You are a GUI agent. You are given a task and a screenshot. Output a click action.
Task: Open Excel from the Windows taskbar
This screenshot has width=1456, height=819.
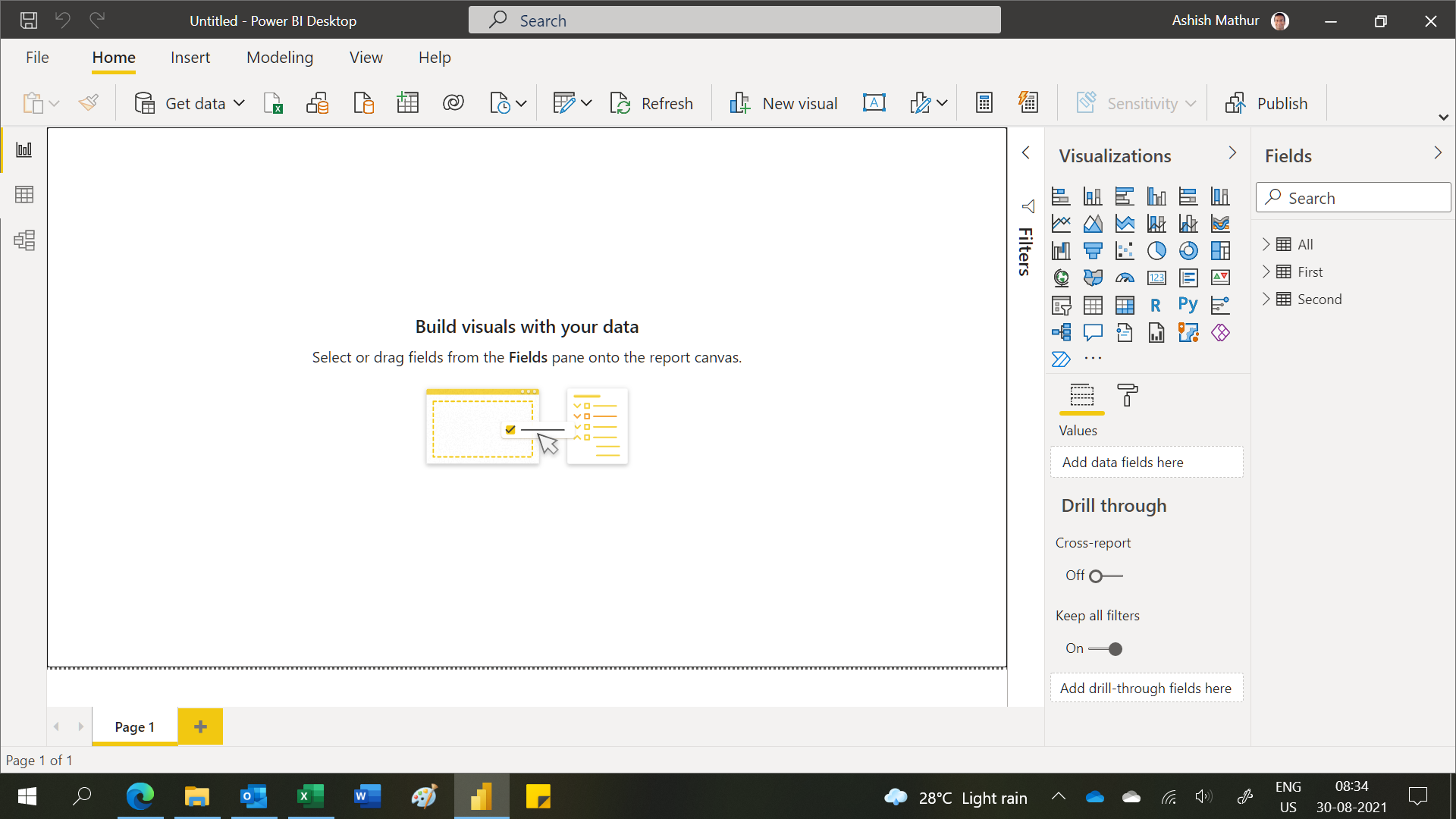pyautogui.click(x=311, y=796)
